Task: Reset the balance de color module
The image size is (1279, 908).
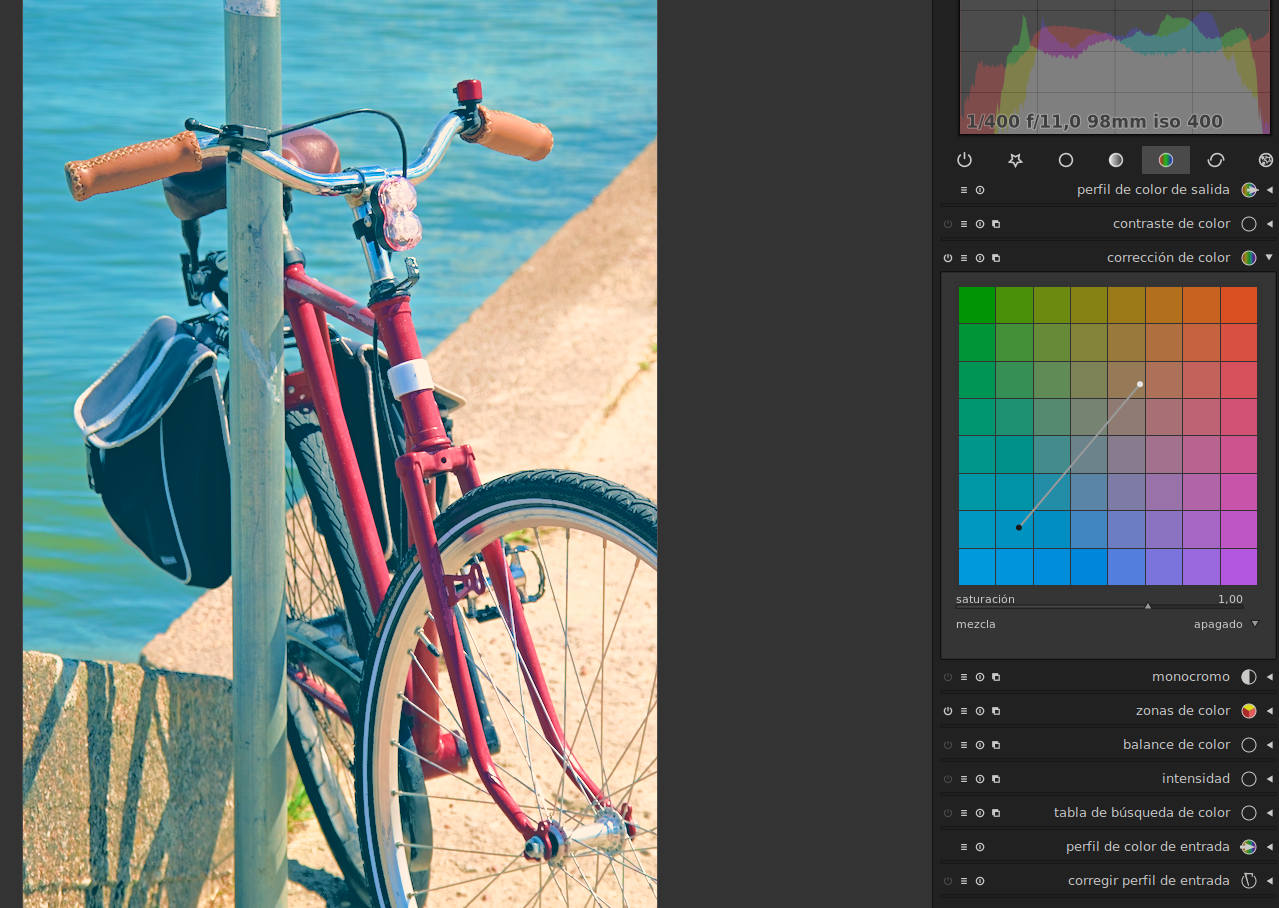Action: 980,745
